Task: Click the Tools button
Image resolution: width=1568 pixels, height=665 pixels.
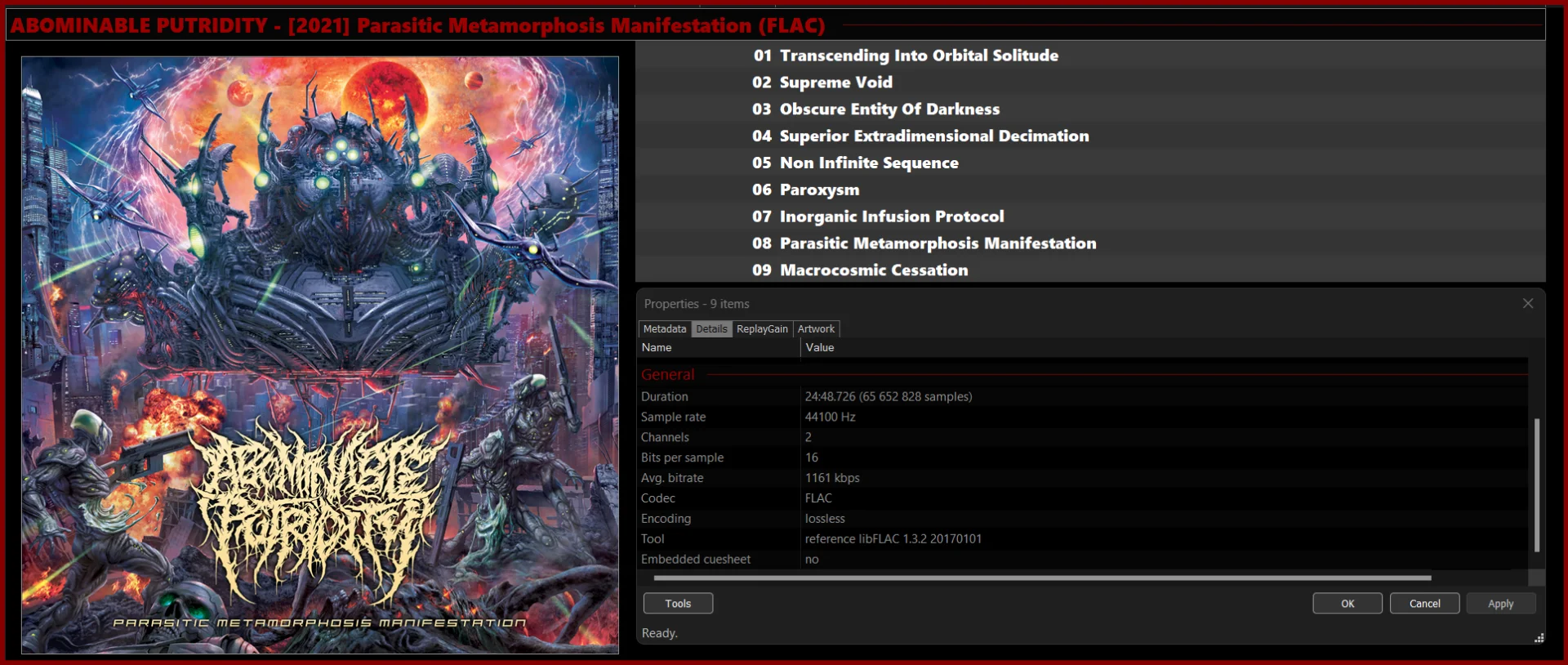Action: [678, 603]
